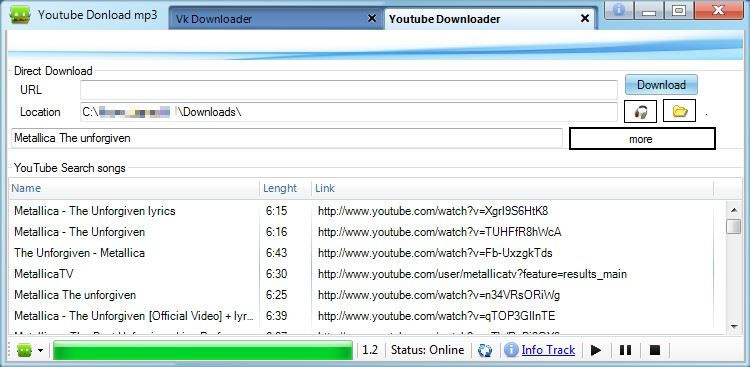Image resolution: width=750 pixels, height=367 pixels.
Task: Click the results scrollbar down arrow
Action: point(733,326)
